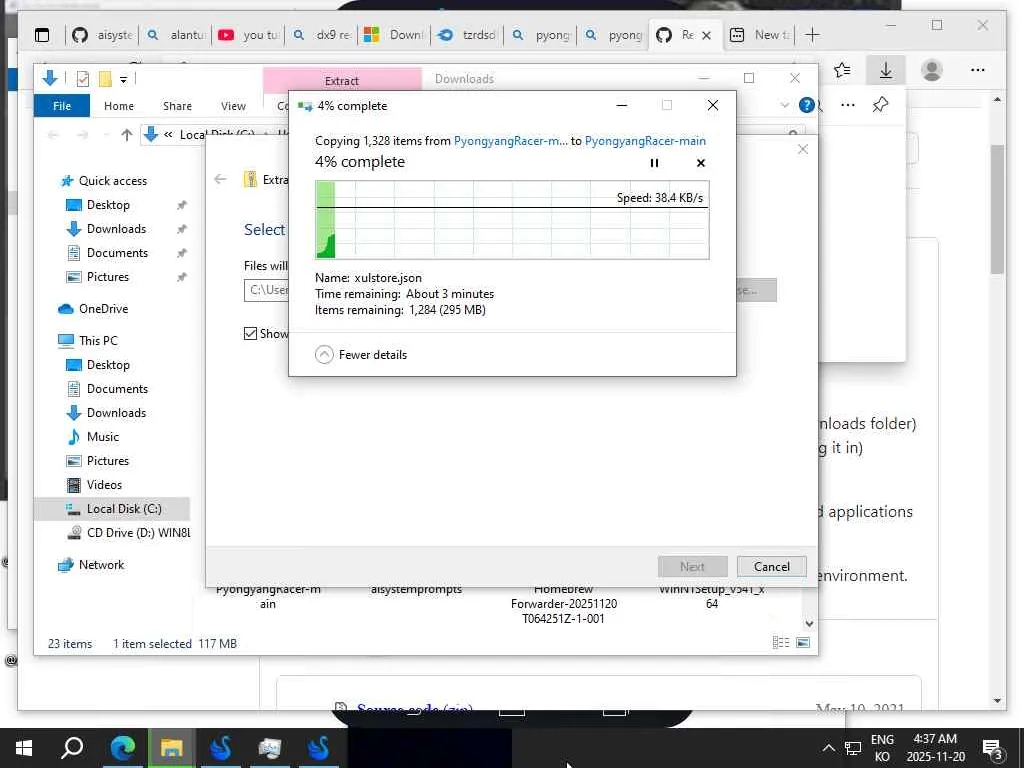Go up one folder level in Explorer
The image size is (1024, 768).
127,135
